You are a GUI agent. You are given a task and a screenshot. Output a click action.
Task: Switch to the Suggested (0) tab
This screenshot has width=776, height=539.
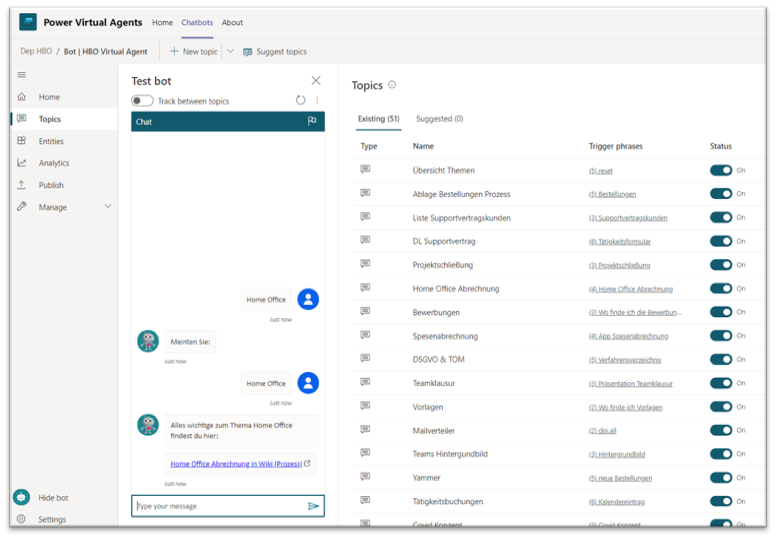[439, 119]
